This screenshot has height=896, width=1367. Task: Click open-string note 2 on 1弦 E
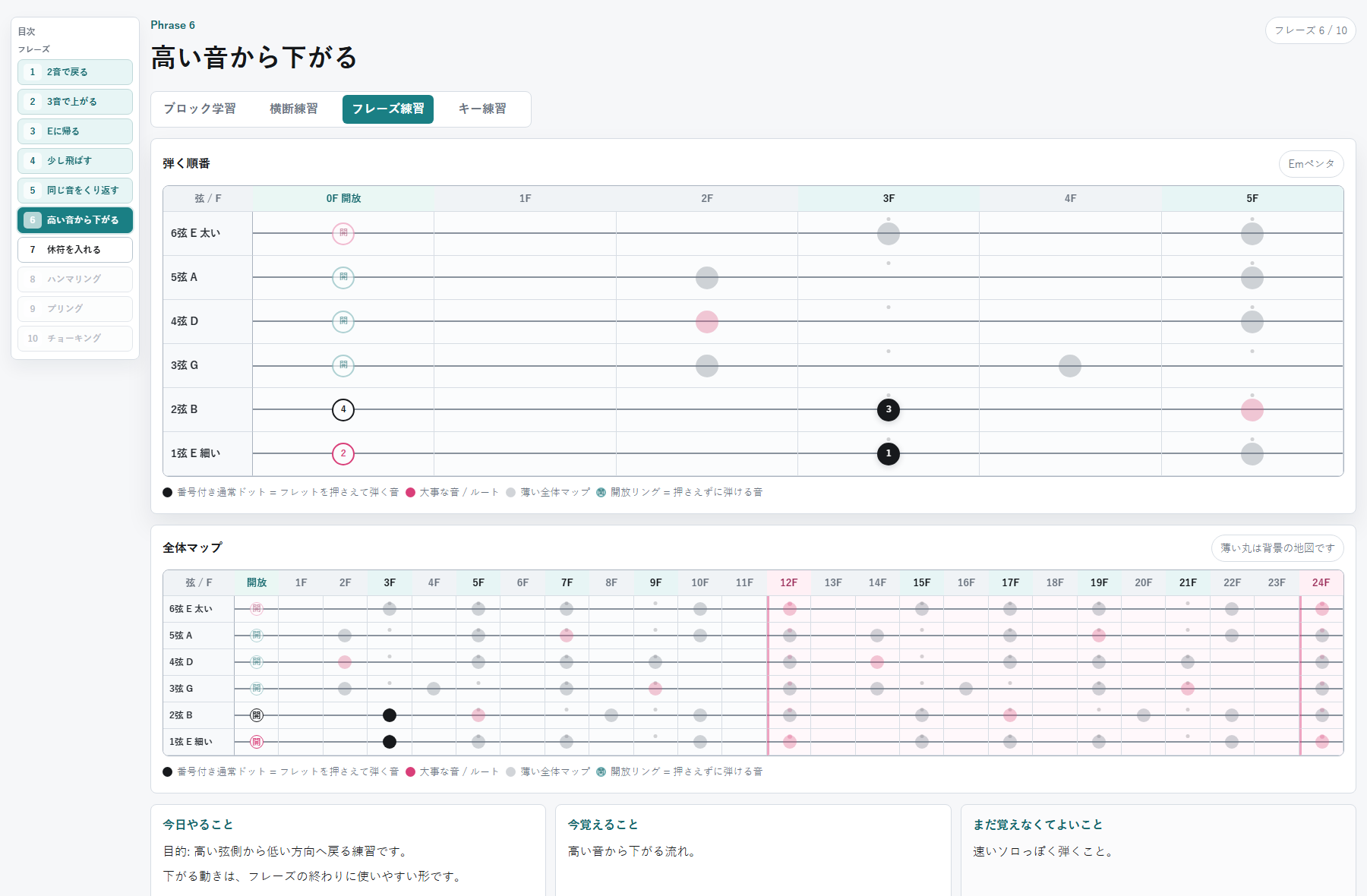(x=343, y=454)
